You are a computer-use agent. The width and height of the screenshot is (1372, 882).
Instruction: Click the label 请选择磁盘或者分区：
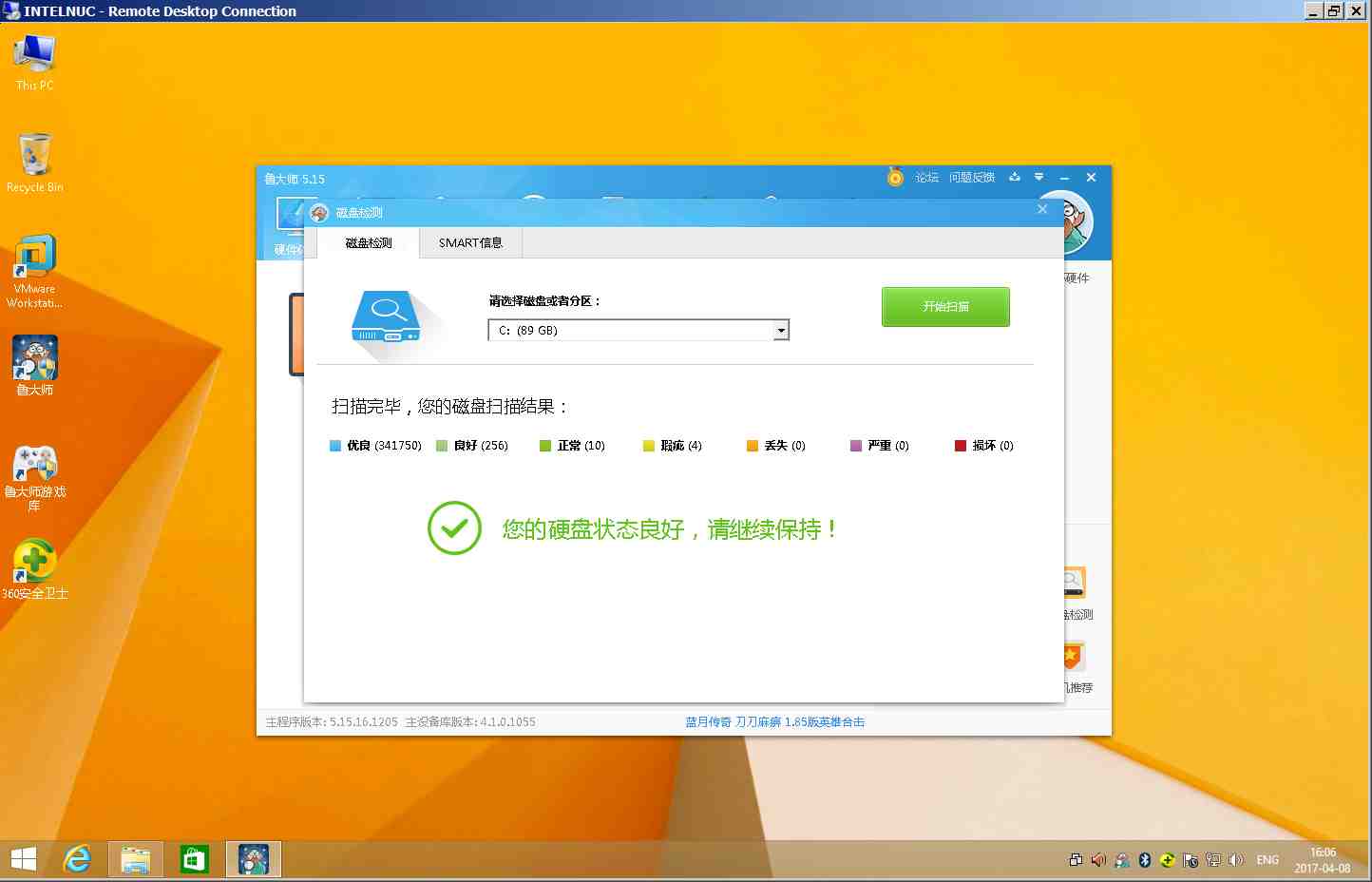[x=544, y=301]
